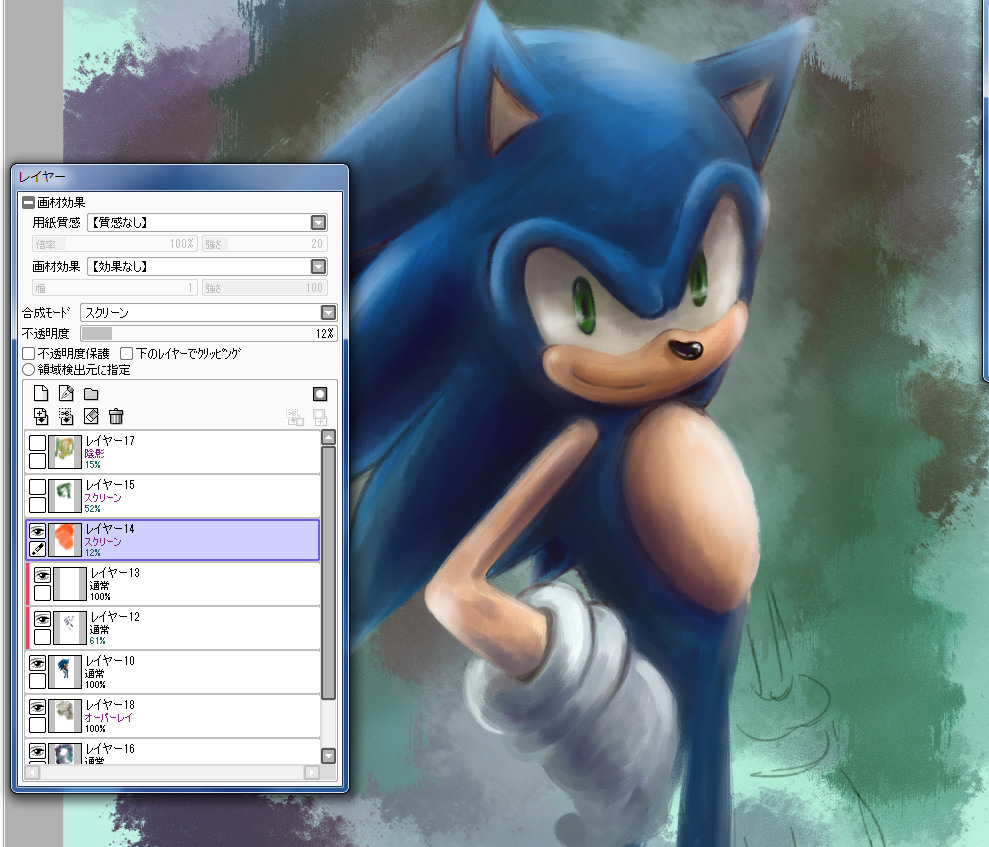Click the merge-down layer icon
This screenshot has width=989, height=847.
pos(66,416)
